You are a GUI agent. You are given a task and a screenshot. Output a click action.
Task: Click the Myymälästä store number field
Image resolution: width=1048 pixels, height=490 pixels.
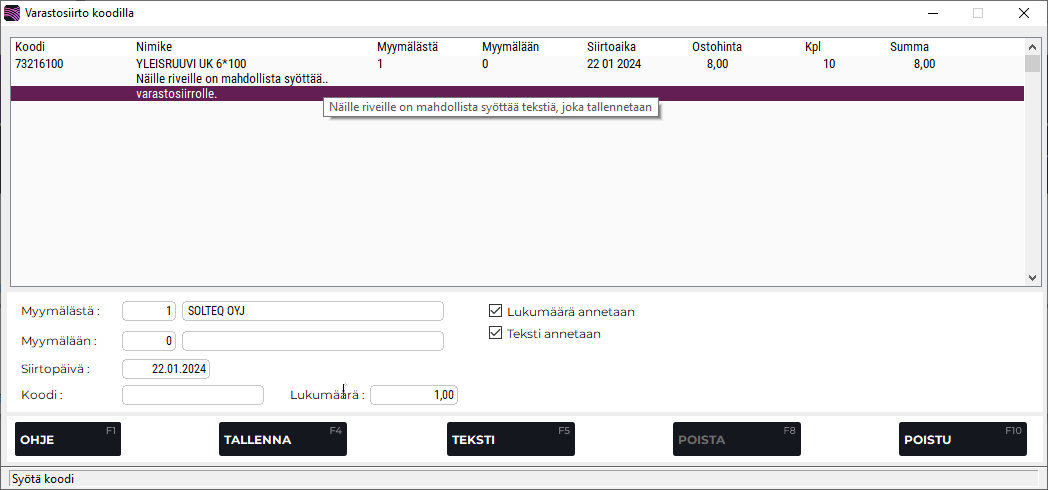[x=149, y=311]
